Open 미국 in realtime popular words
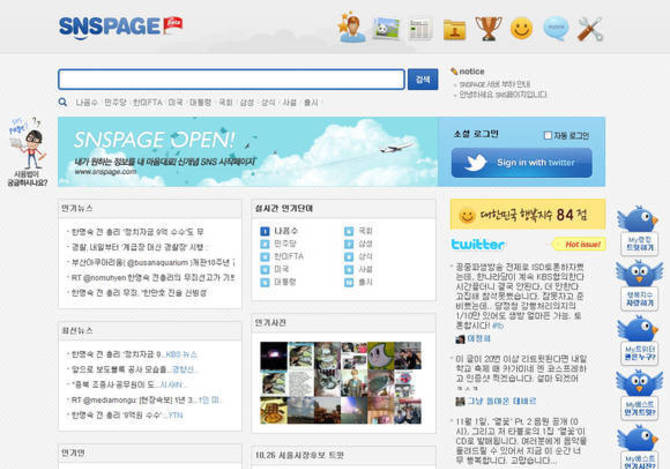 pos(281,270)
